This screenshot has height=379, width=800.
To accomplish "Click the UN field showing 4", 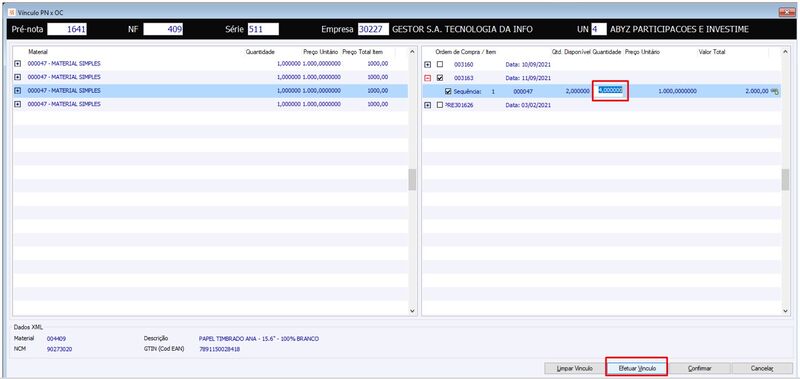I will tap(598, 30).
